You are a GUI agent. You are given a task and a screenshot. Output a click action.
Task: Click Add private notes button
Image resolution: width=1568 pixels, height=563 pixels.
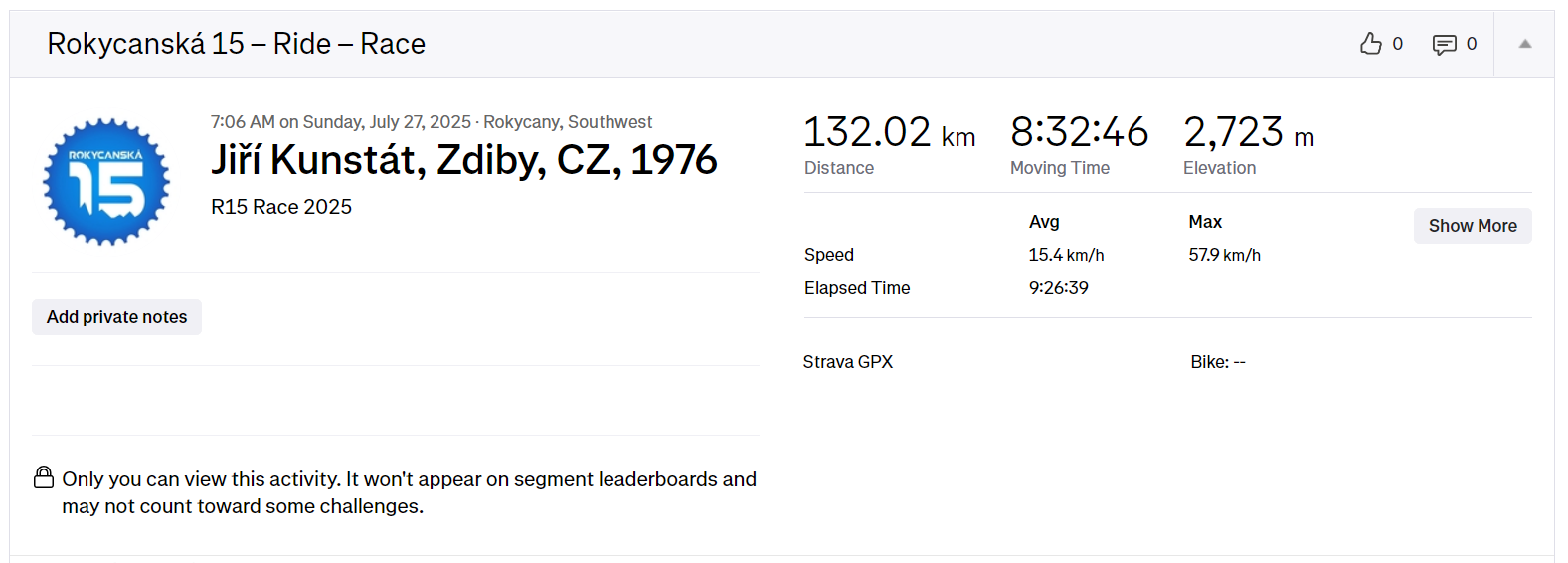pyautogui.click(x=116, y=317)
